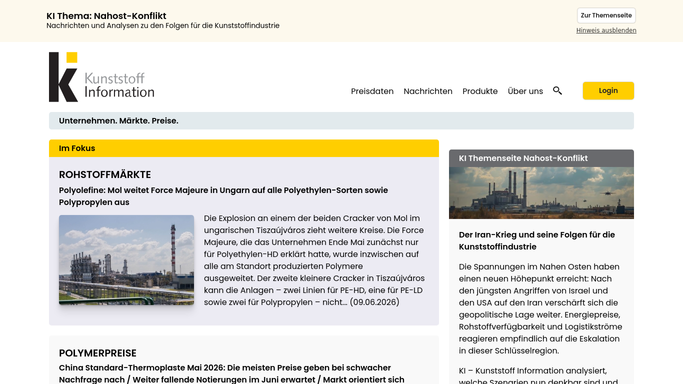Click the POLYMERPREISE category heading
The width and height of the screenshot is (683, 384).
point(98,353)
